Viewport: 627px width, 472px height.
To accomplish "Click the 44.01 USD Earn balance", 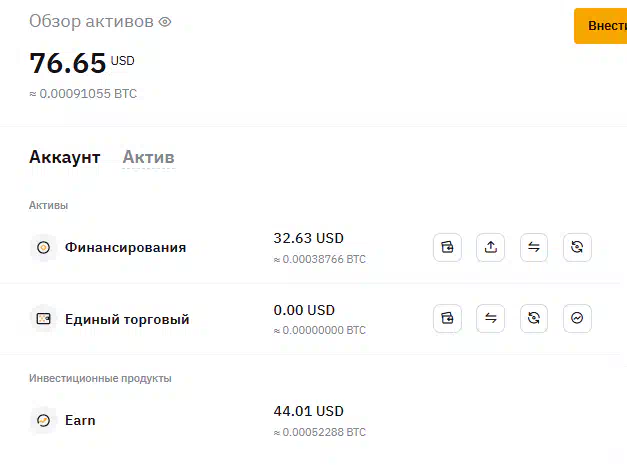I will click(x=308, y=411).
